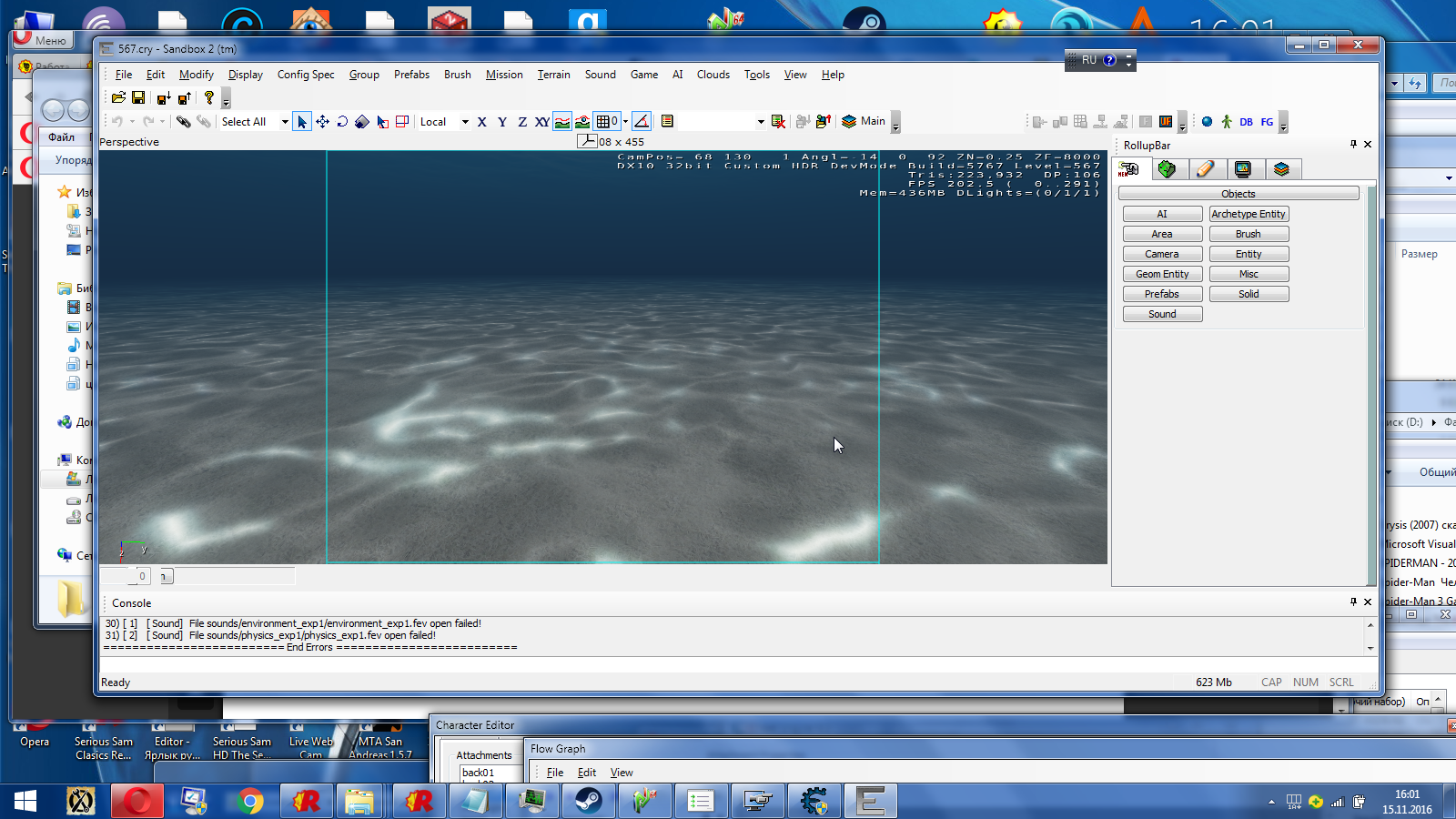Open Flow Graph via FG icon
Viewport: 1456px width, 819px height.
pos(1267,122)
